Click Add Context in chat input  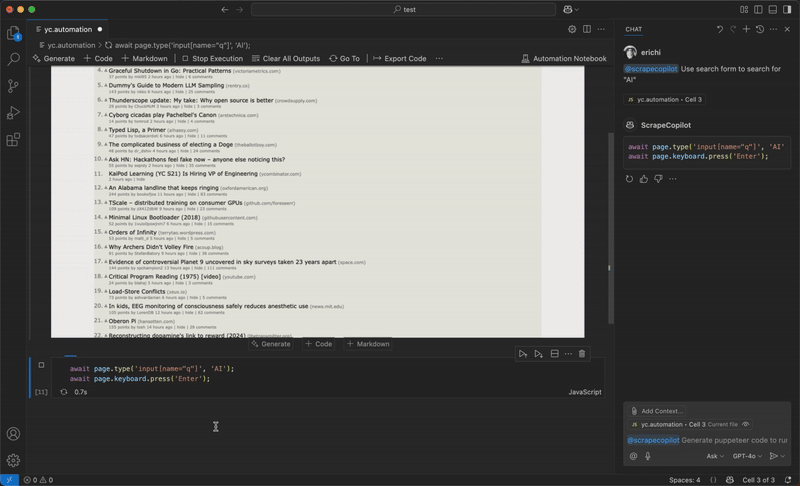click(656, 411)
